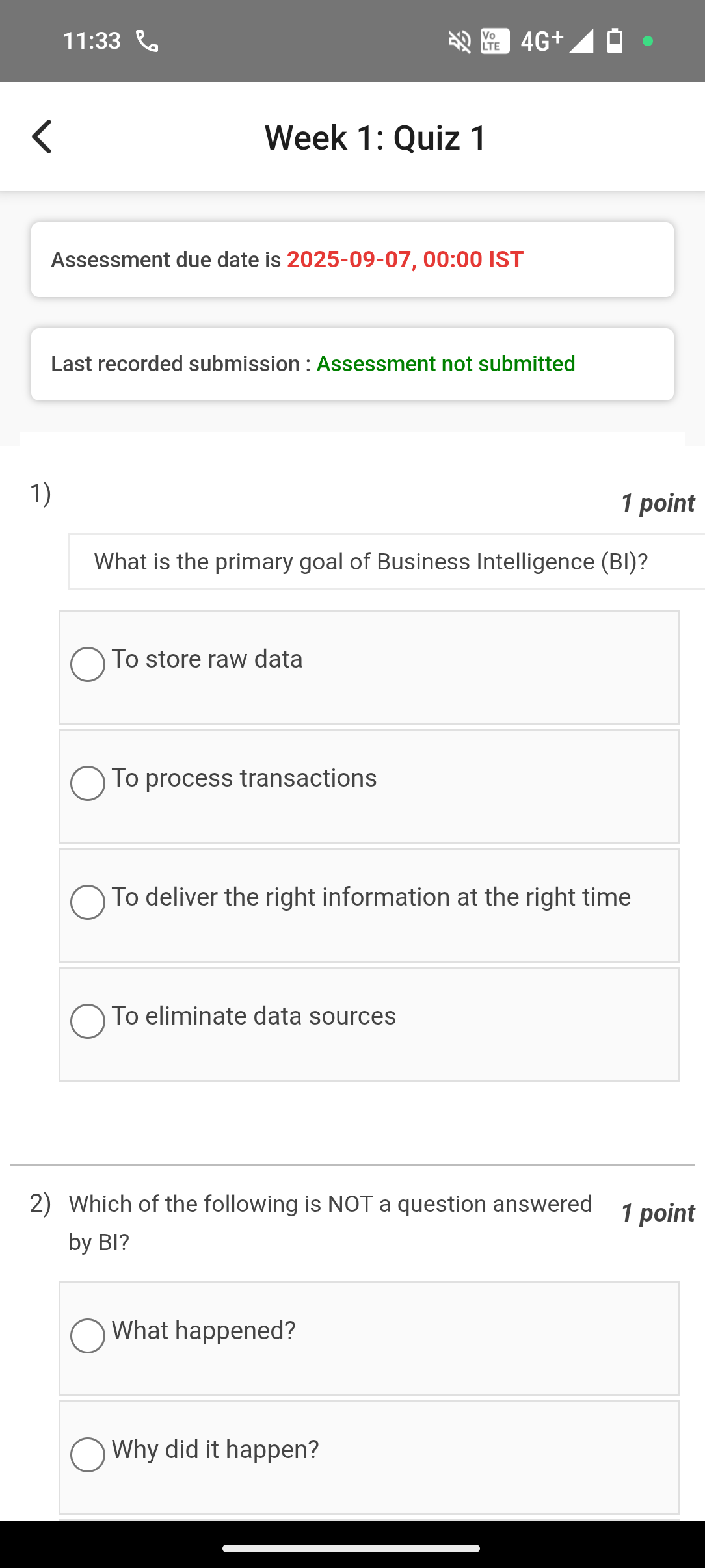
Task: Tap the 4G+ network indicator
Action: pos(541,41)
